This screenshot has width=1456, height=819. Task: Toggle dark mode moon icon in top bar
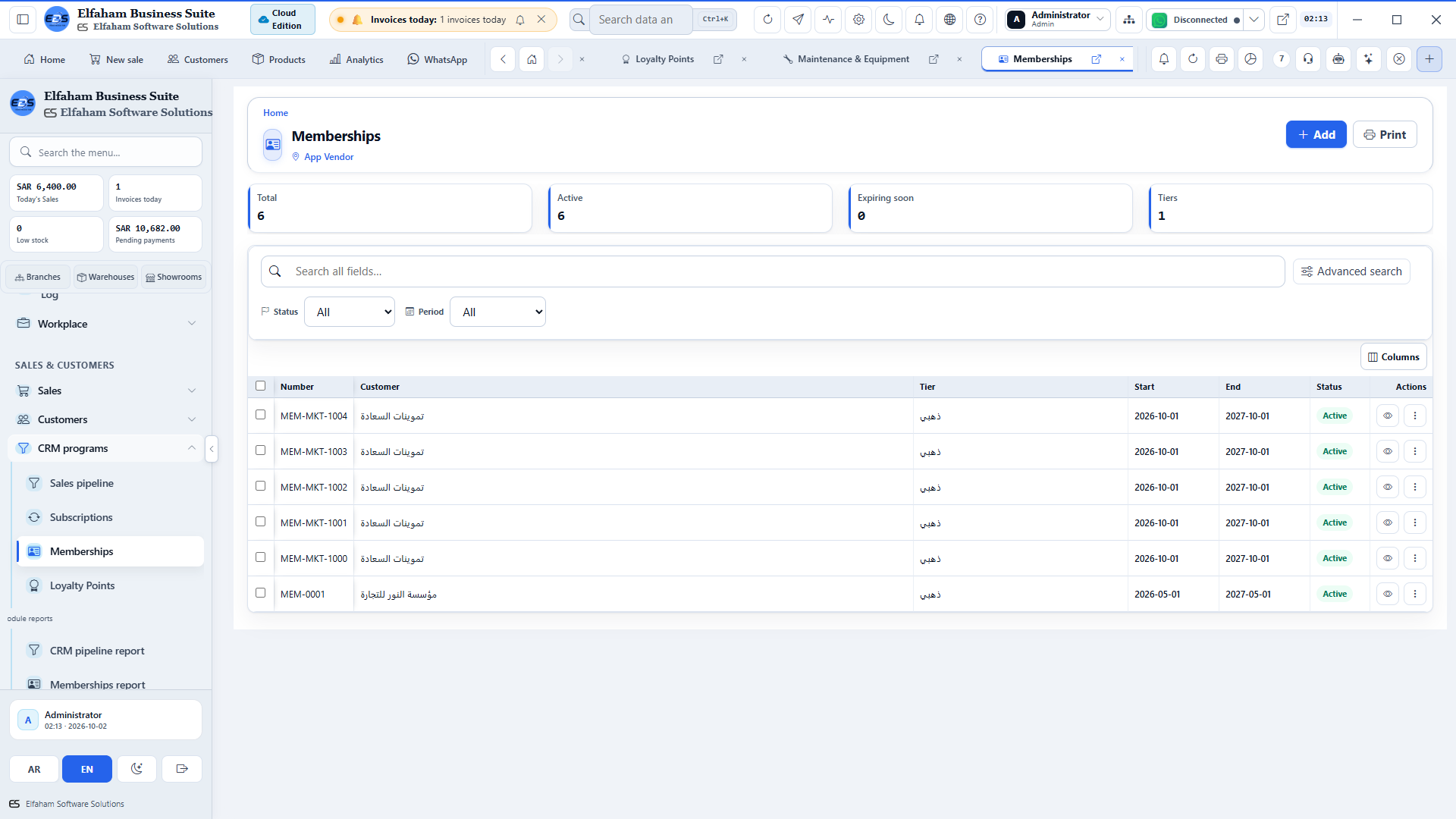[889, 20]
